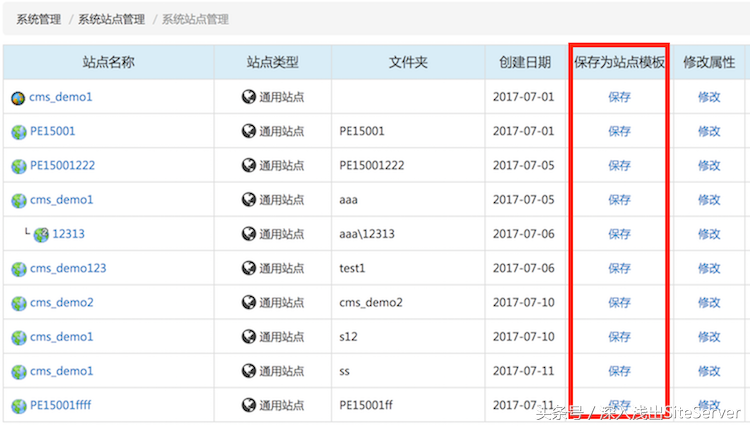Modify properties of PE15001

(x=709, y=131)
